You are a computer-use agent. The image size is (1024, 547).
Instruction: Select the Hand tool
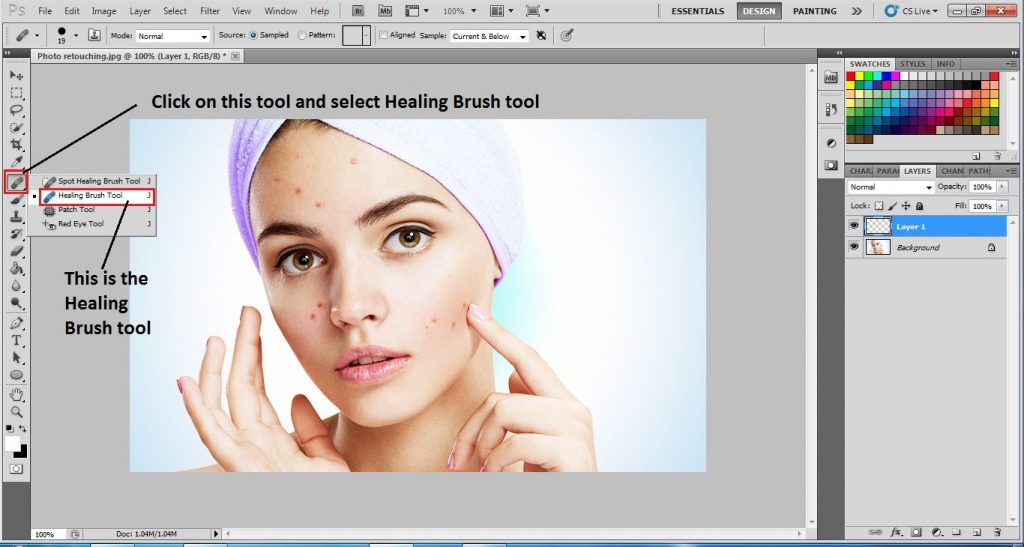pyautogui.click(x=16, y=395)
